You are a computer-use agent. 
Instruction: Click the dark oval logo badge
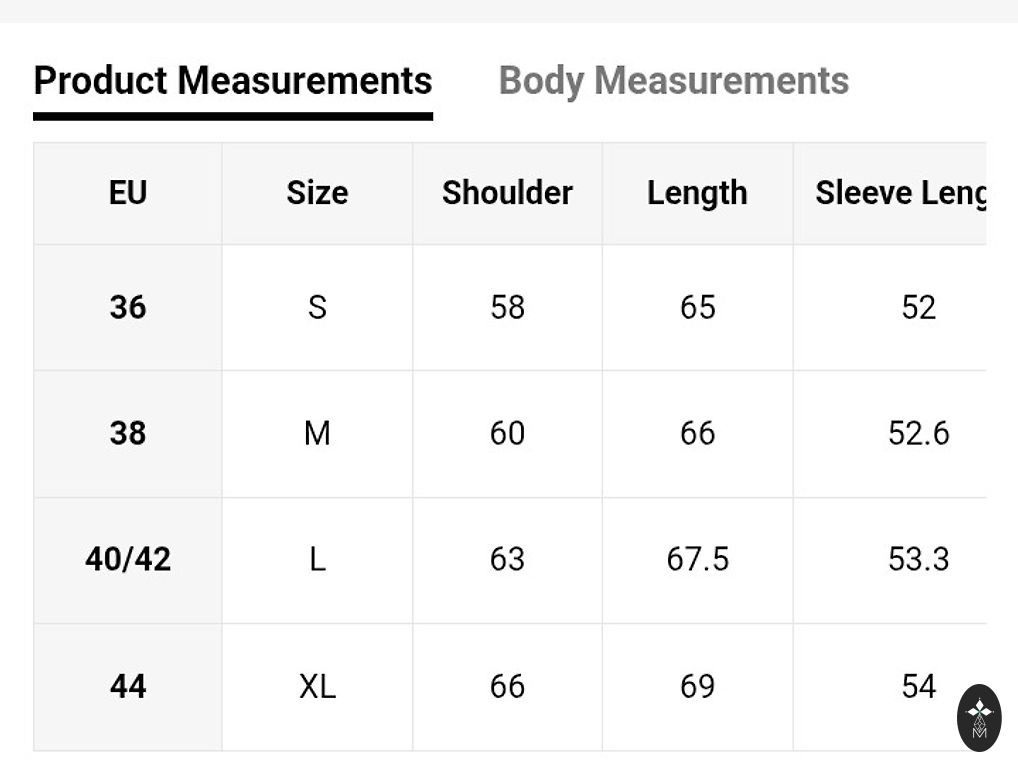click(979, 718)
